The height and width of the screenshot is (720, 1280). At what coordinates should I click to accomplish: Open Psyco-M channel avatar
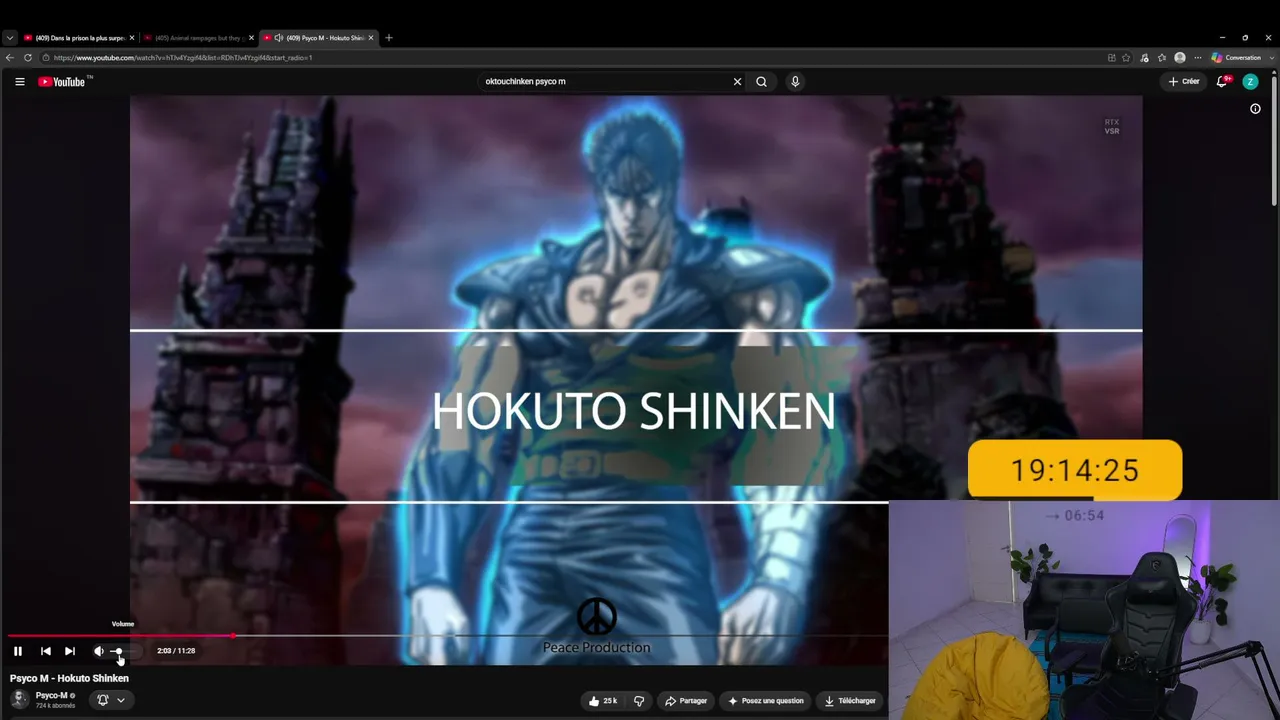click(20, 699)
